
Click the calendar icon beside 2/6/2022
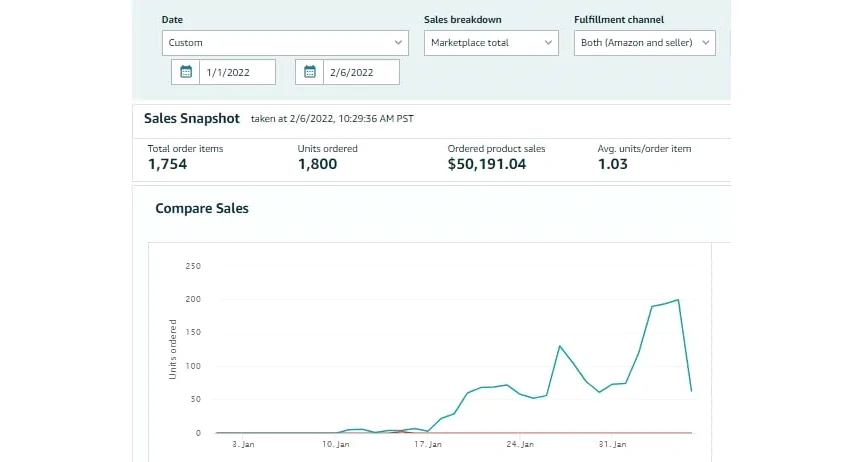[x=310, y=72]
